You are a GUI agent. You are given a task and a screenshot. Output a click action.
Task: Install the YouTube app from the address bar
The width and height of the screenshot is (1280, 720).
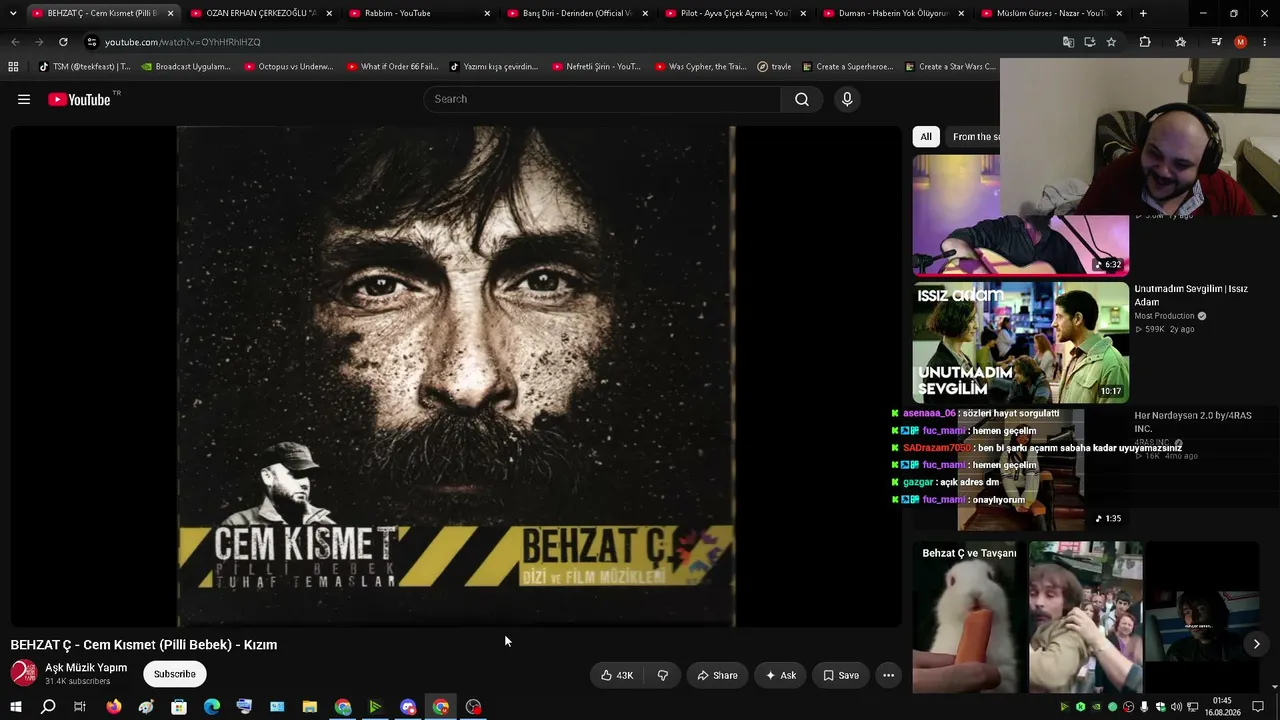pos(1089,42)
